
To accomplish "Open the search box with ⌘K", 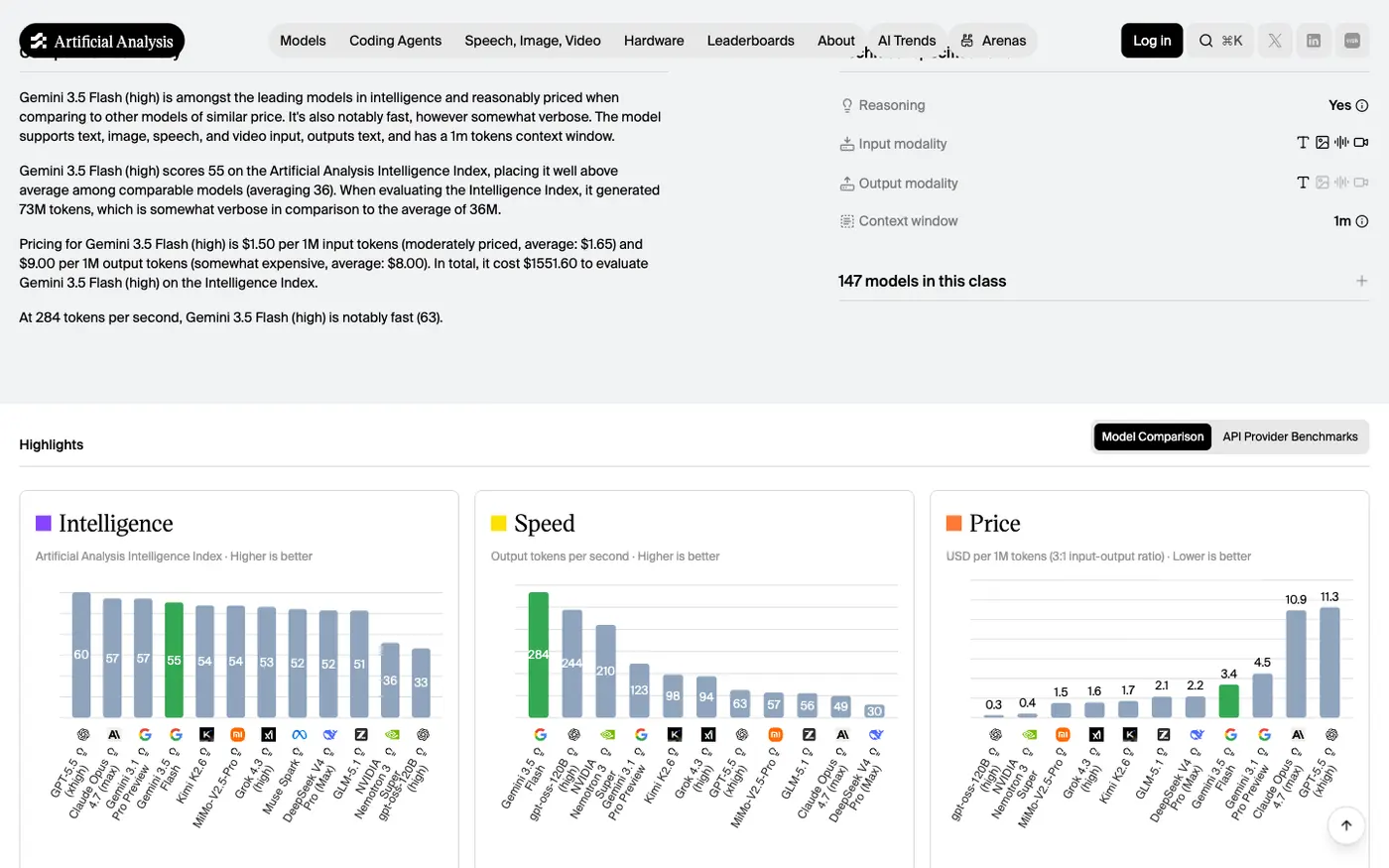I will pyautogui.click(x=1220, y=41).
